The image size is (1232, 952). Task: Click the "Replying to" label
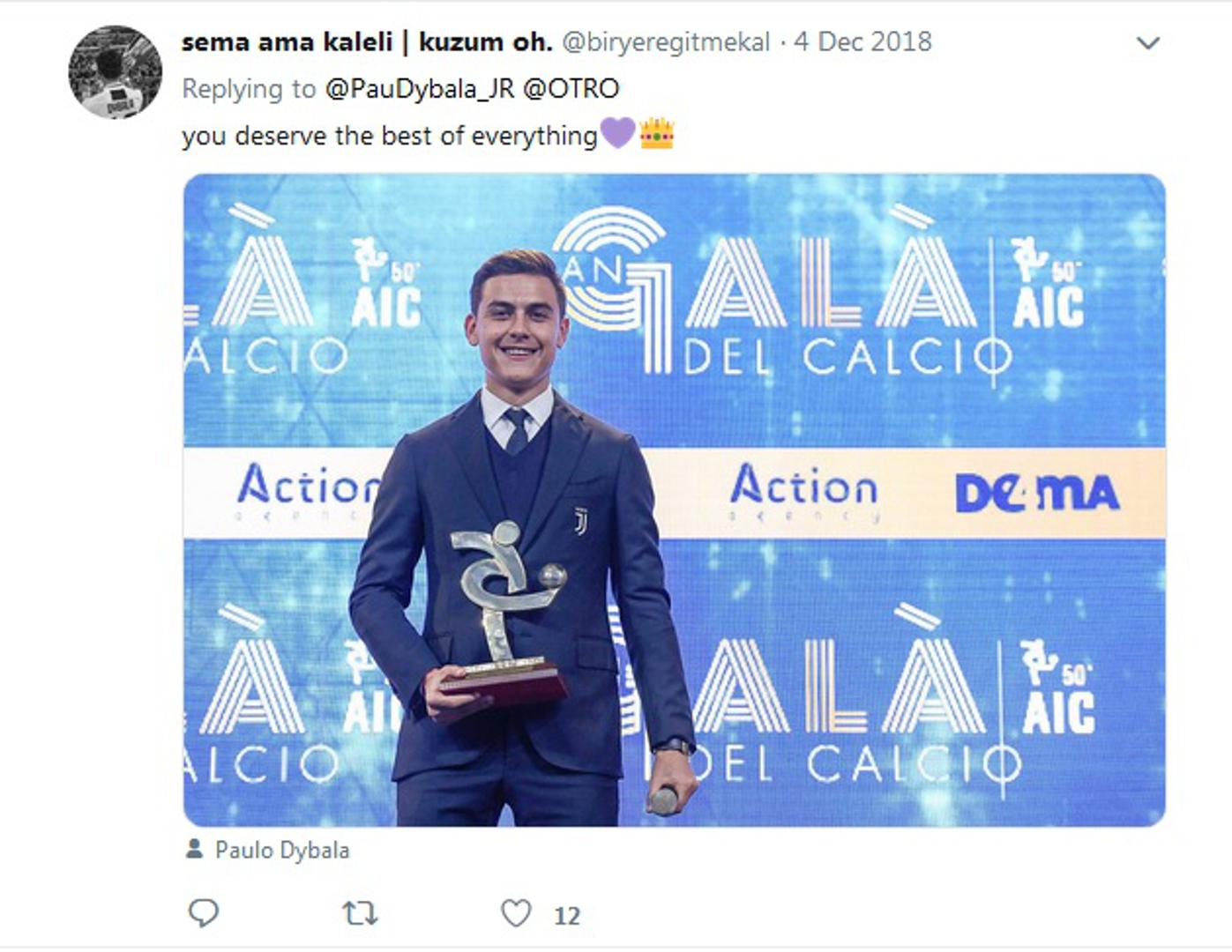point(248,88)
